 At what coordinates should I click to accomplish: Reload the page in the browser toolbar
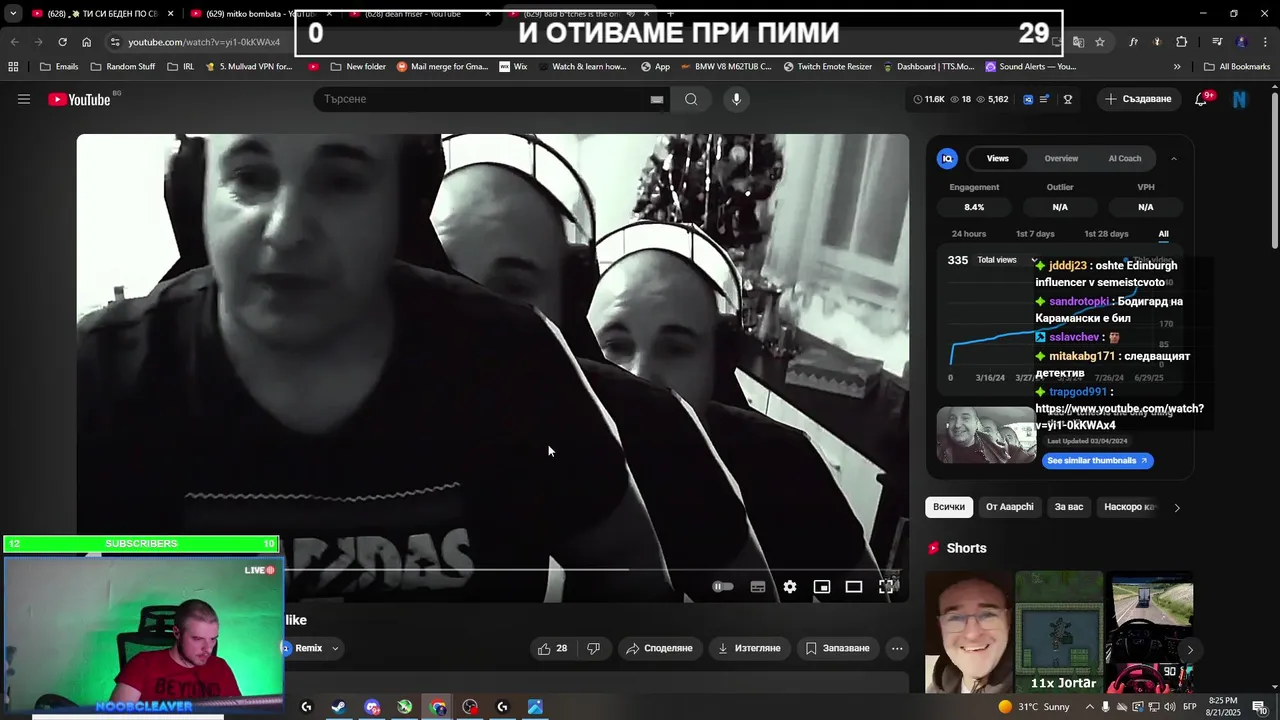coord(62,42)
